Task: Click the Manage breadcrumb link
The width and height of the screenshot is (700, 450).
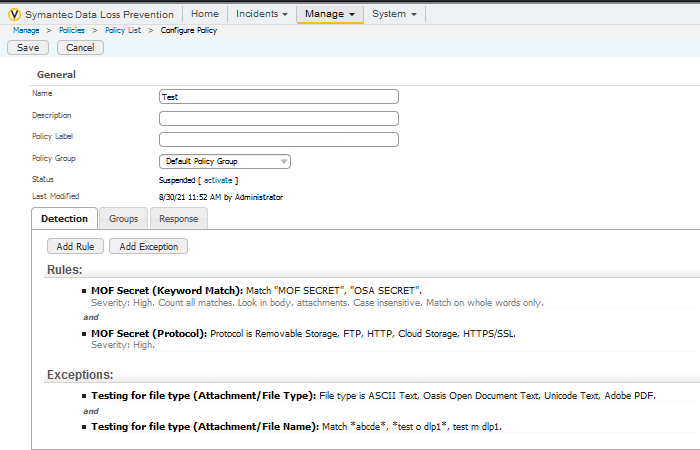Action: pos(26,31)
